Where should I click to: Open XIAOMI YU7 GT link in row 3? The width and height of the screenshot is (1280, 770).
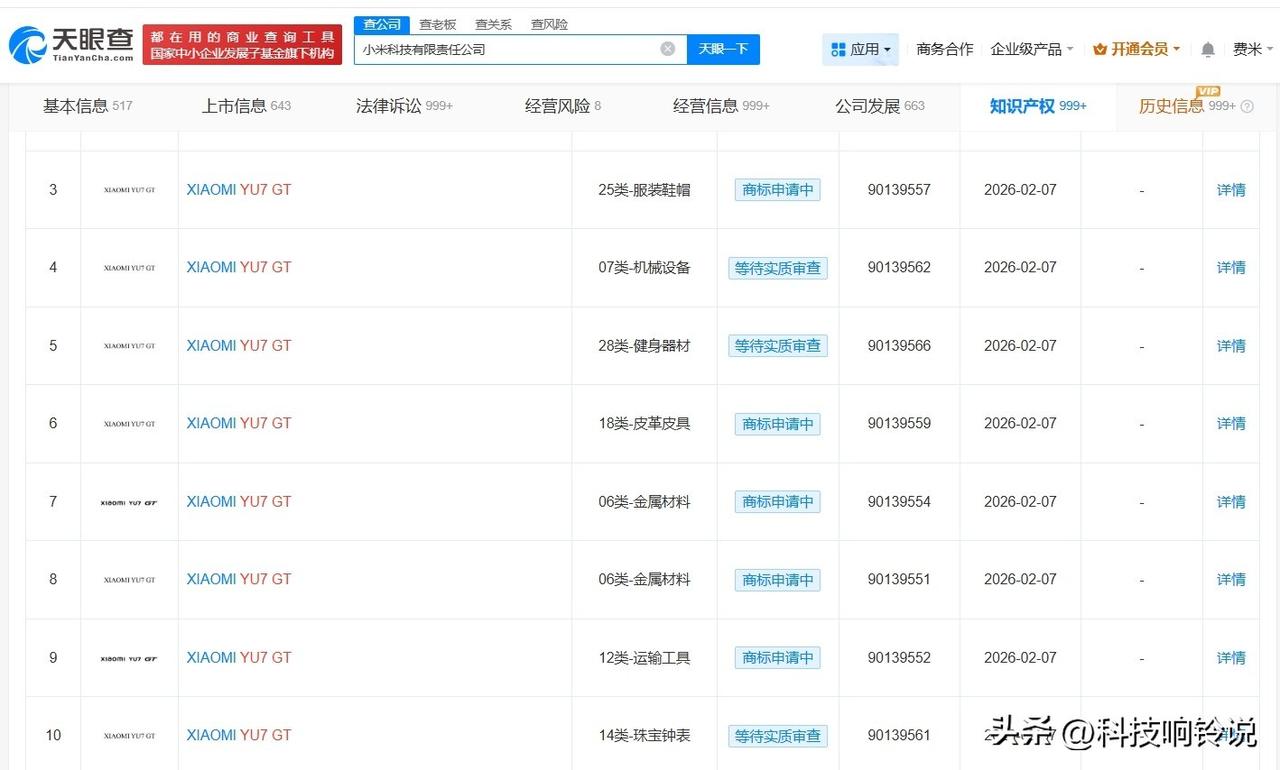pyautogui.click(x=239, y=190)
